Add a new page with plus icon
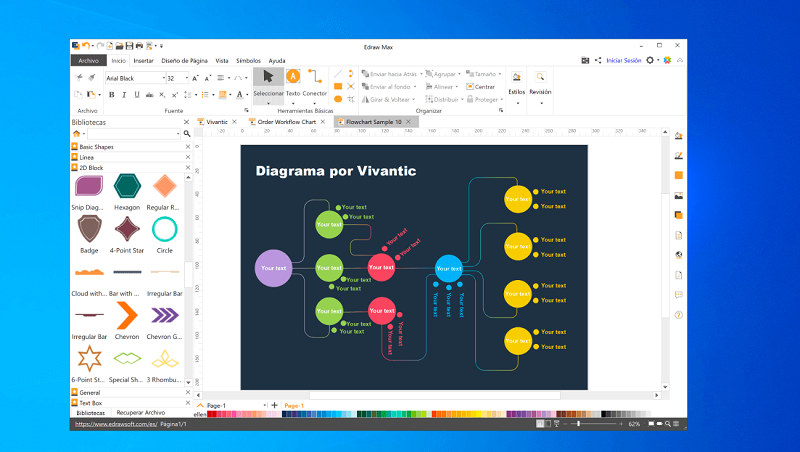The width and height of the screenshot is (800, 452). [275, 405]
